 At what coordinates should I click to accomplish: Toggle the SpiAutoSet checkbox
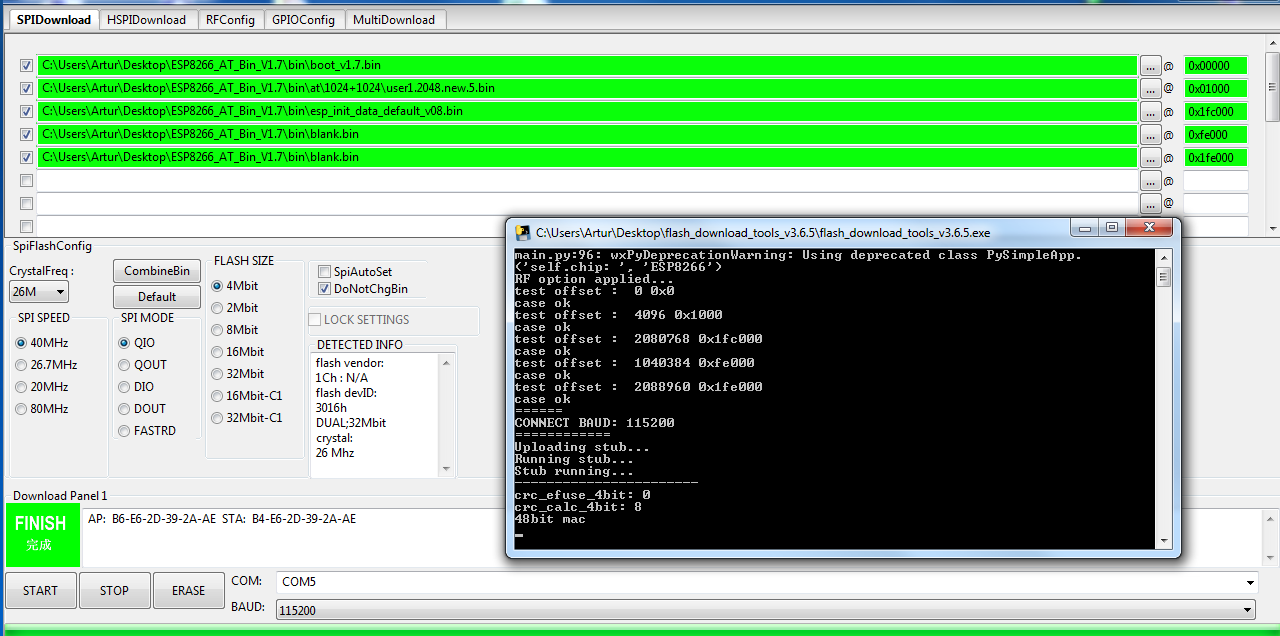[x=324, y=271]
